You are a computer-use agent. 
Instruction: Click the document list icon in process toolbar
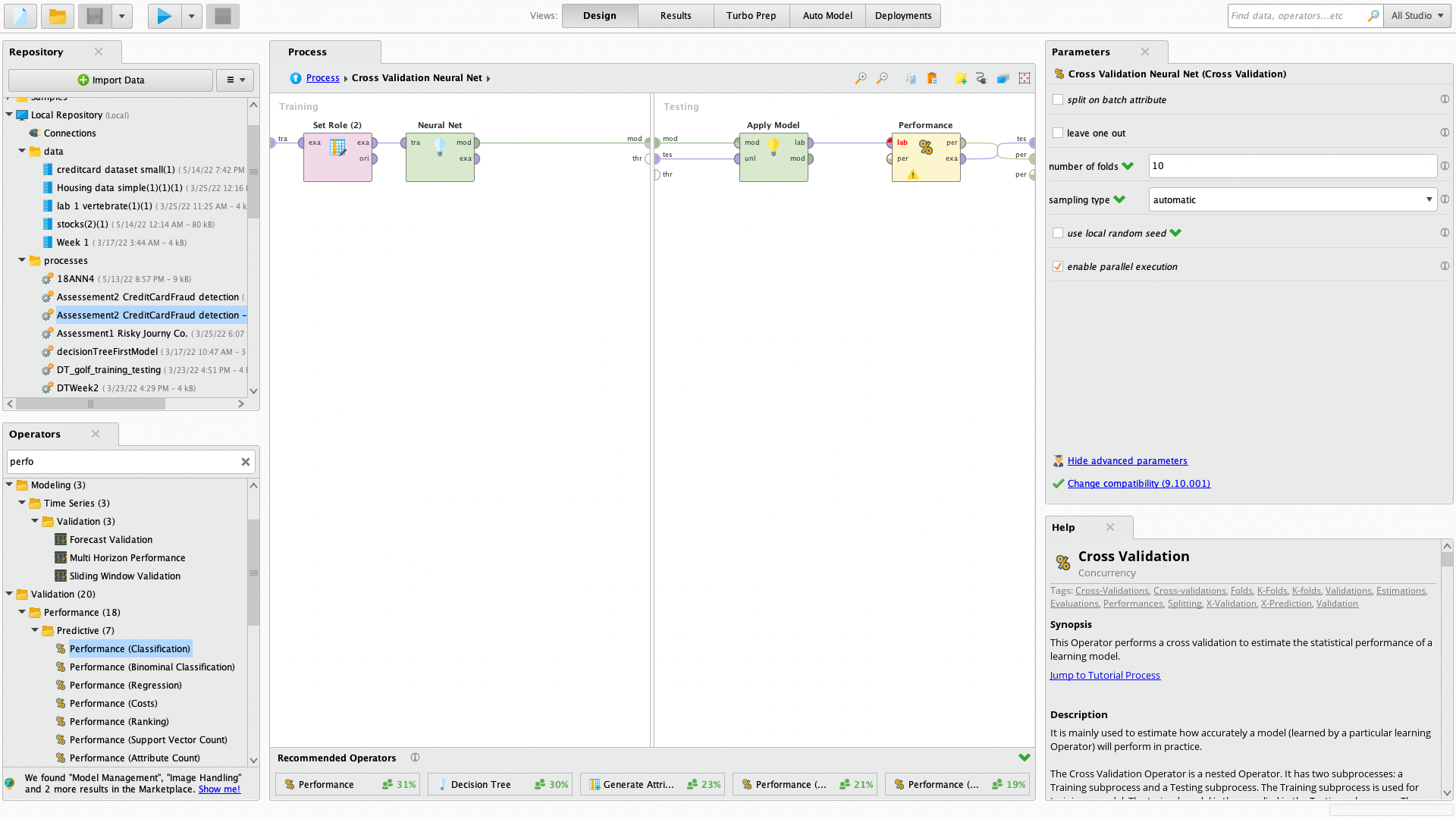pyautogui.click(x=911, y=78)
